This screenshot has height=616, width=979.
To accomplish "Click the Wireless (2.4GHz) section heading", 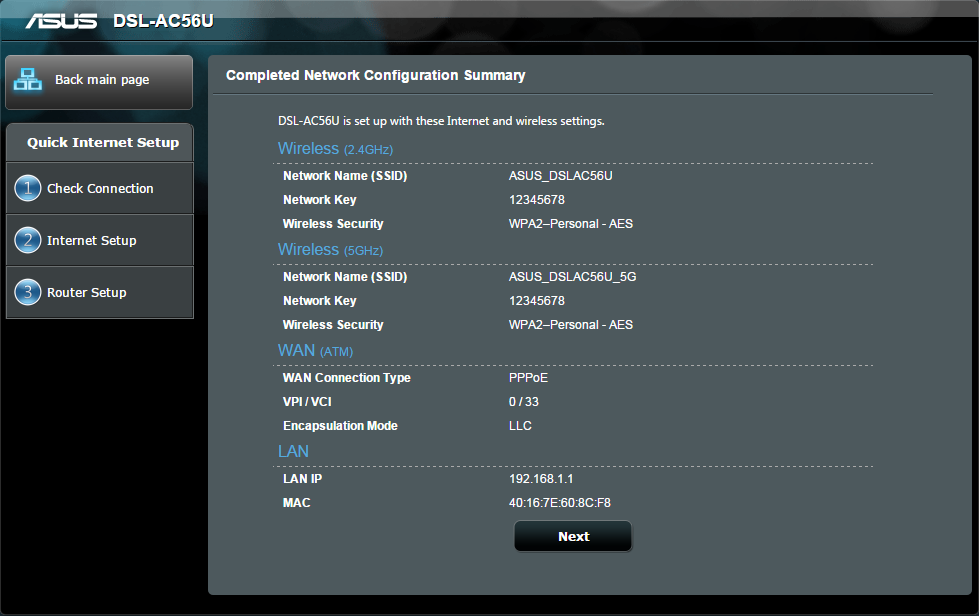I will 335,149.
